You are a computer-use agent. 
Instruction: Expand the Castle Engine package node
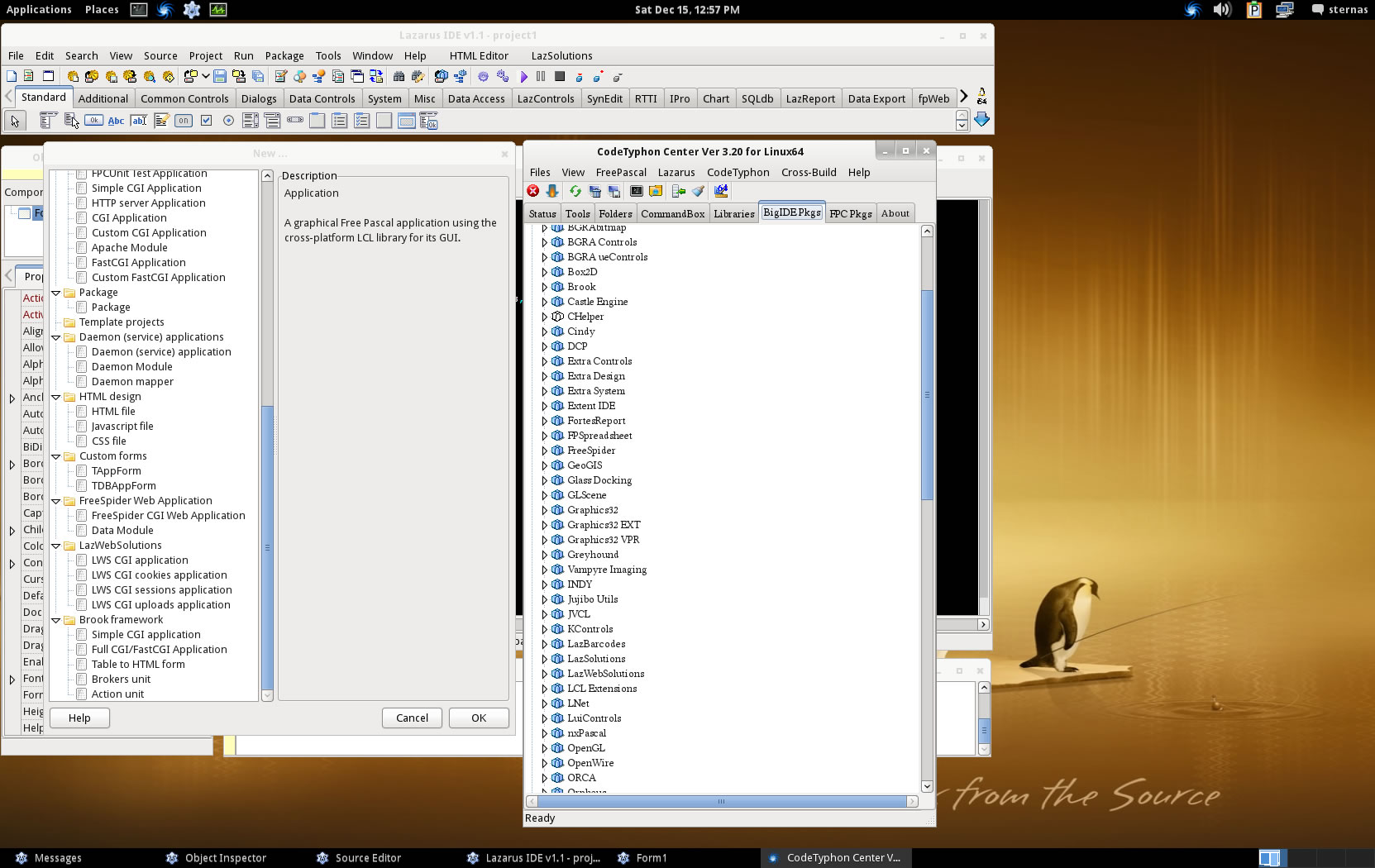[x=544, y=302]
